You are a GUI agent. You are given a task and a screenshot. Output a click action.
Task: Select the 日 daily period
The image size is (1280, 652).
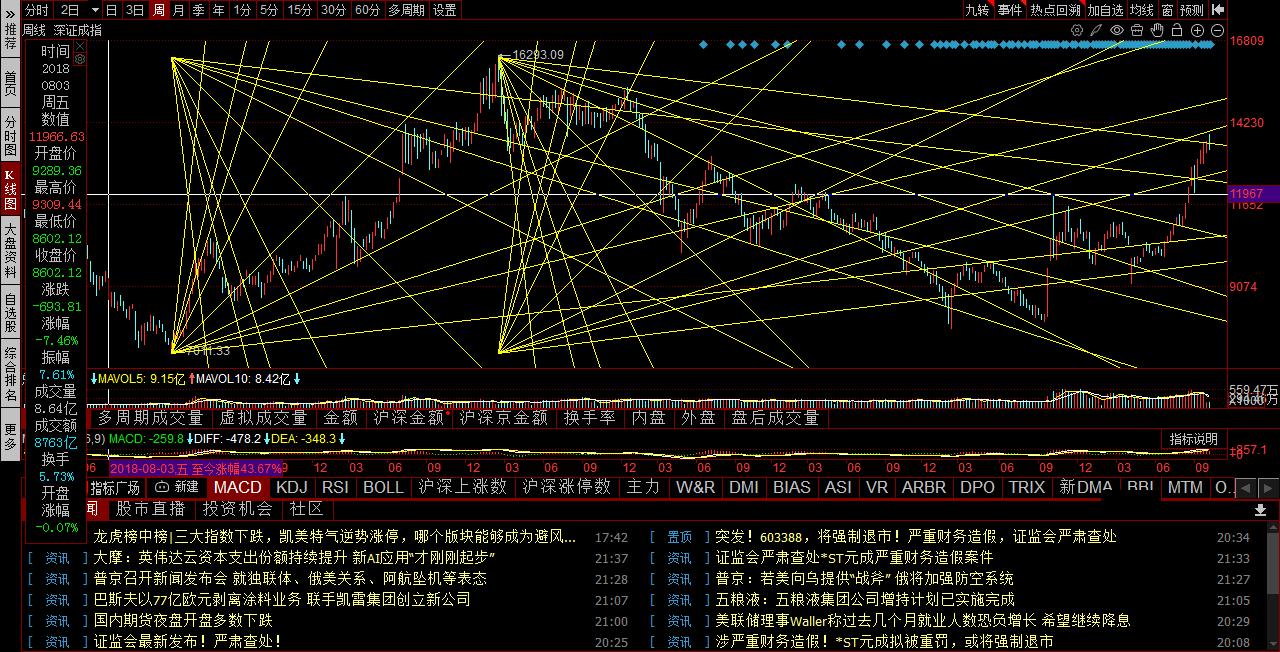(x=111, y=10)
